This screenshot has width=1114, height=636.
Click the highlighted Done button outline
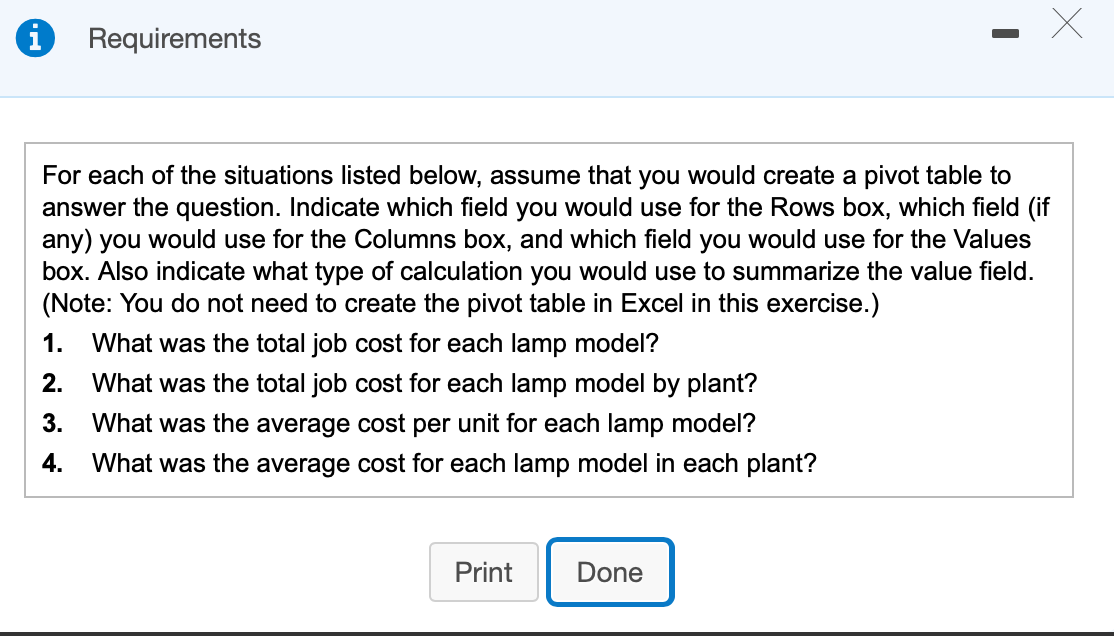coord(610,572)
